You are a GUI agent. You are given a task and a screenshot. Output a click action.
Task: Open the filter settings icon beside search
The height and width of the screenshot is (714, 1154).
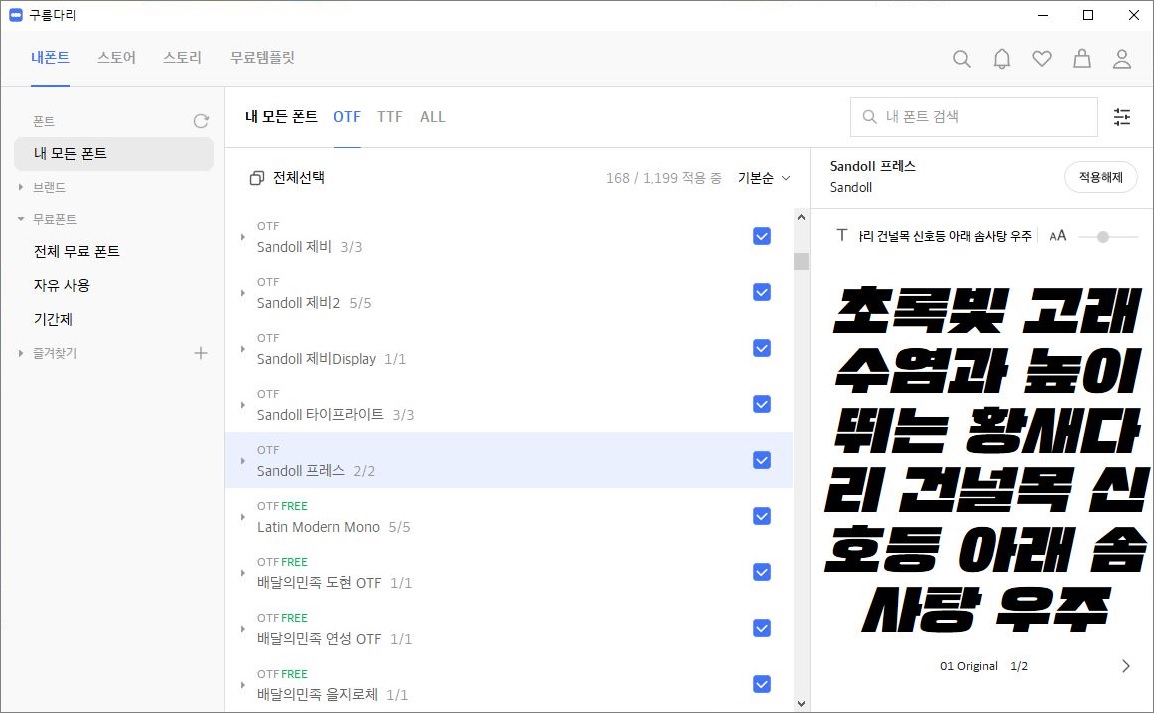pyautogui.click(x=1122, y=116)
